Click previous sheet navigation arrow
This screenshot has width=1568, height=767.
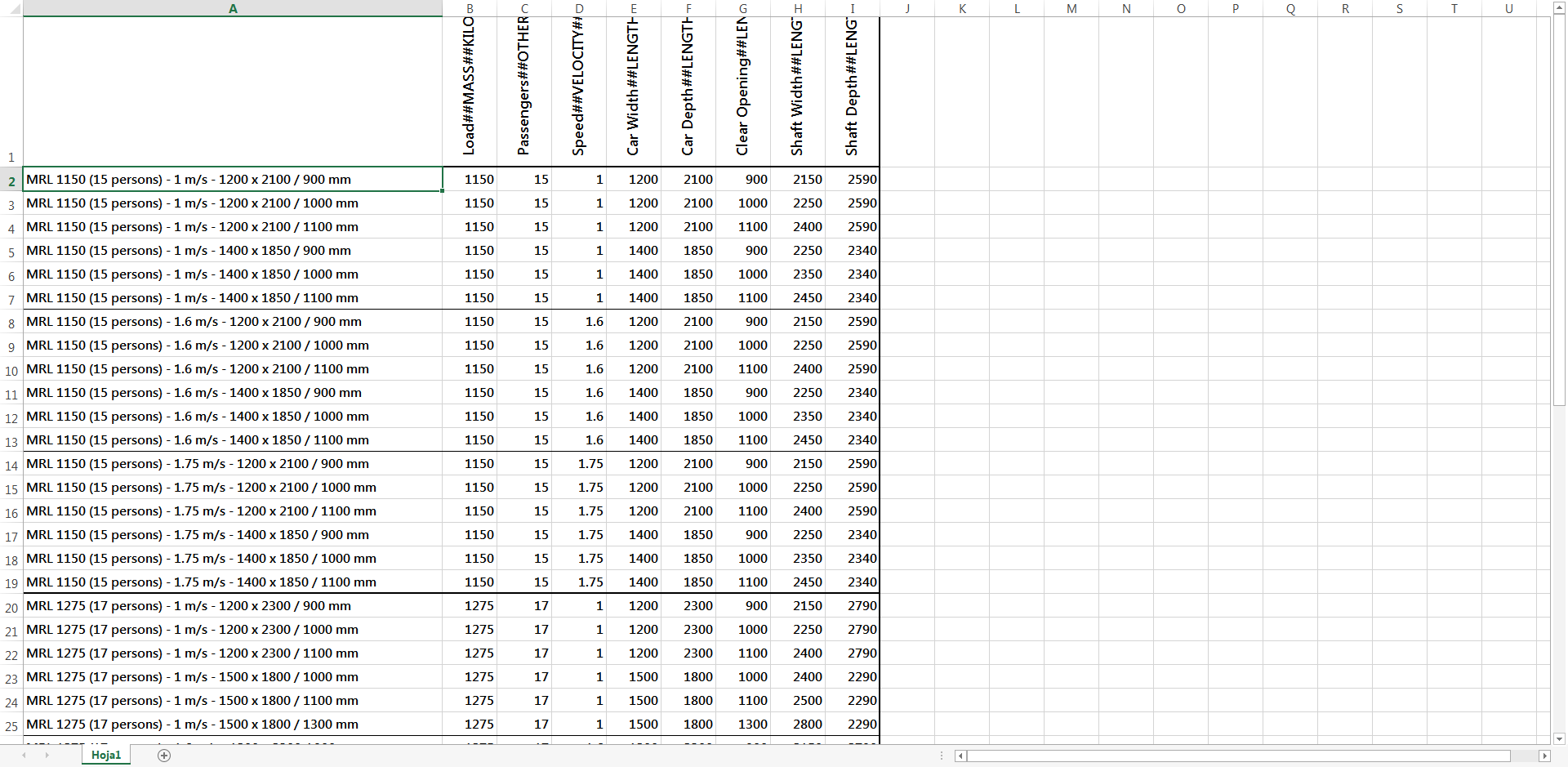pyautogui.click(x=24, y=756)
